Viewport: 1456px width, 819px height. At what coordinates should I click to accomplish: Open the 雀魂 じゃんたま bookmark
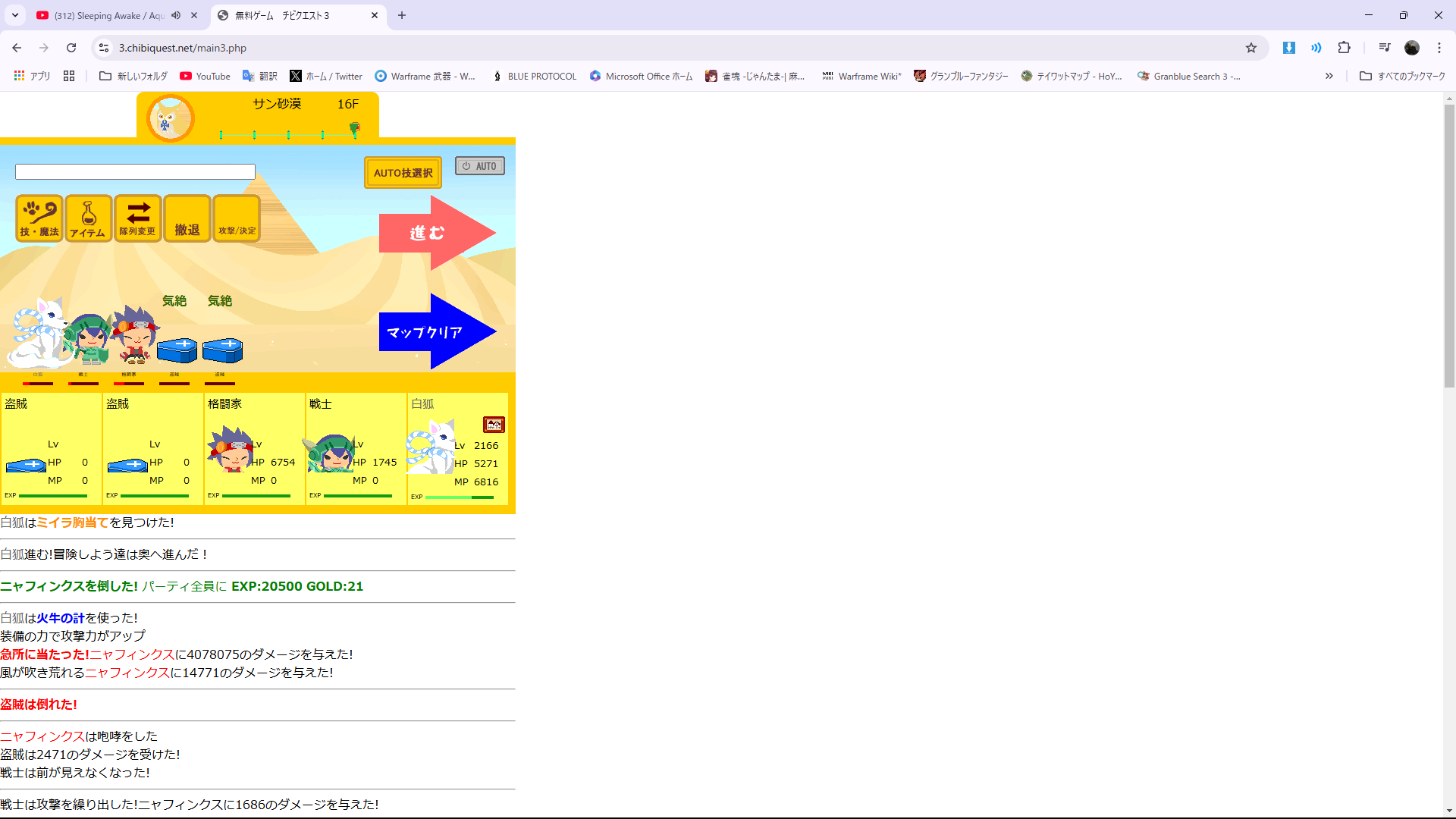point(755,76)
